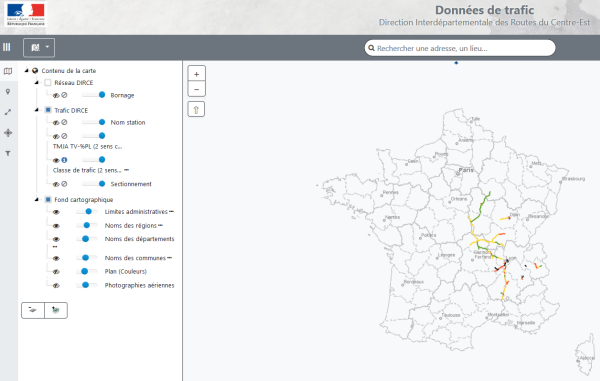Hide the Noms des communes layer
The height and width of the screenshot is (381, 600).
(56, 258)
